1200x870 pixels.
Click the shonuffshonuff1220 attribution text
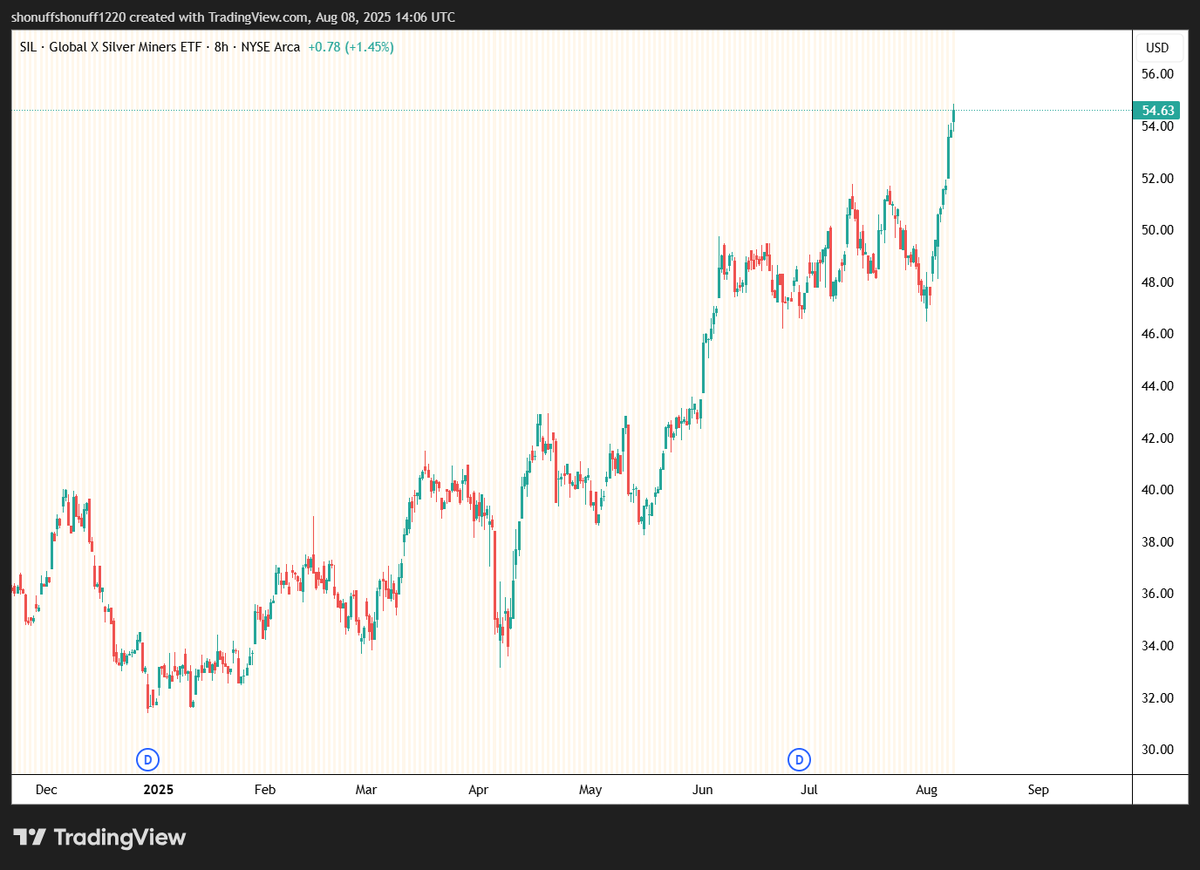(x=67, y=17)
